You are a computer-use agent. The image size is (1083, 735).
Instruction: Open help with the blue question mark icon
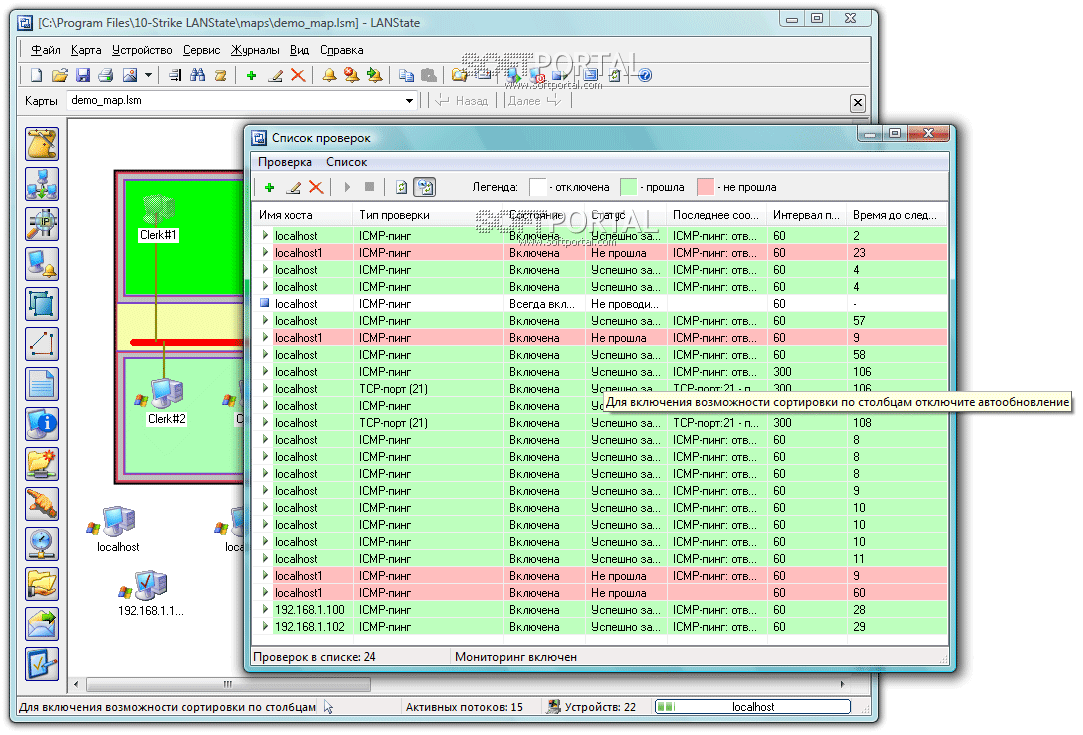(x=645, y=75)
